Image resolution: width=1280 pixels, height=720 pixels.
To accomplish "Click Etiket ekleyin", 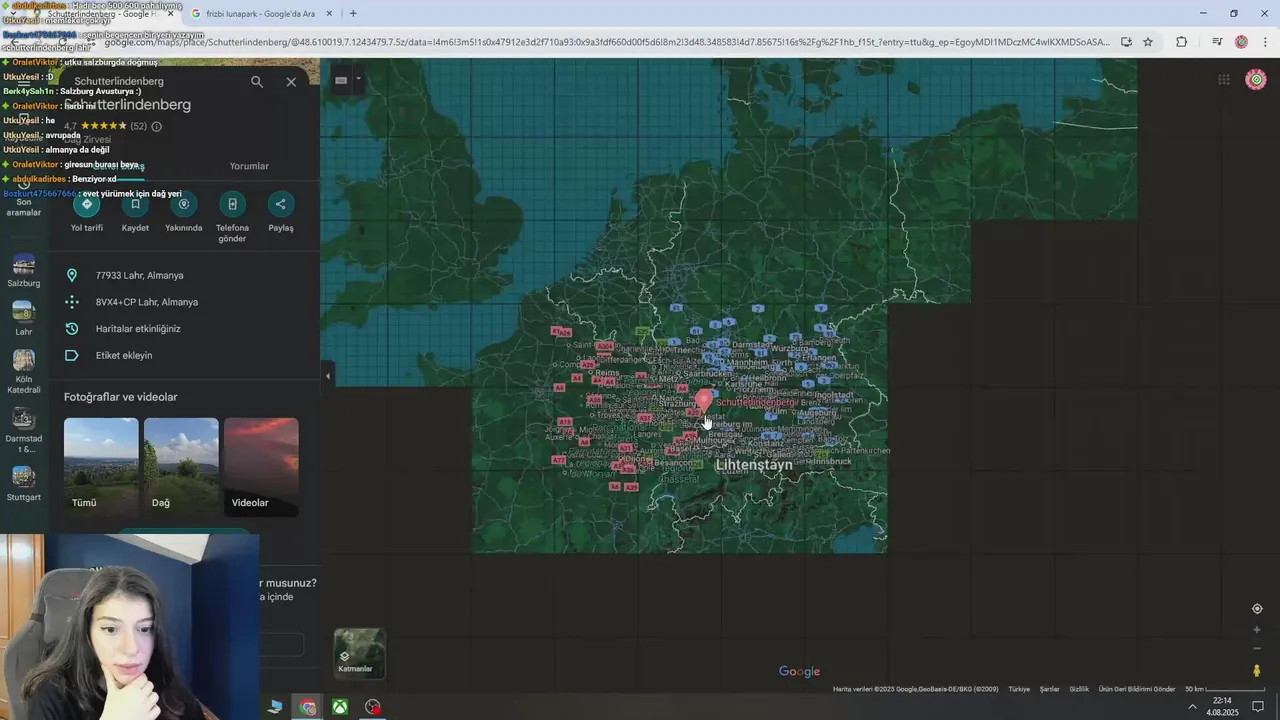I will [124, 355].
